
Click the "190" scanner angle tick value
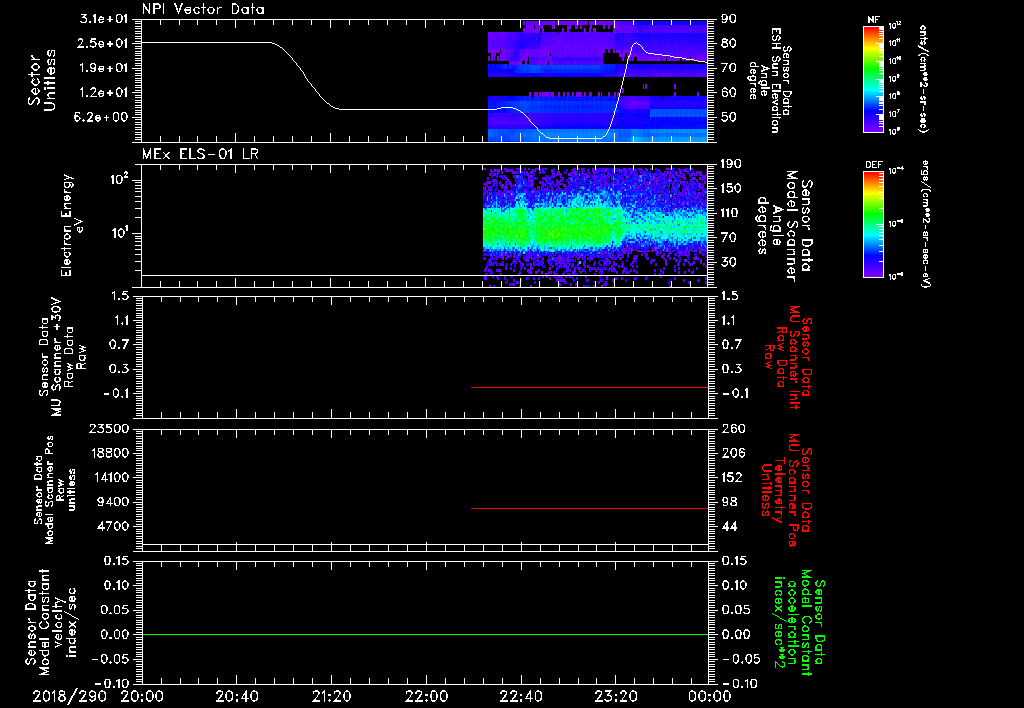[732, 164]
